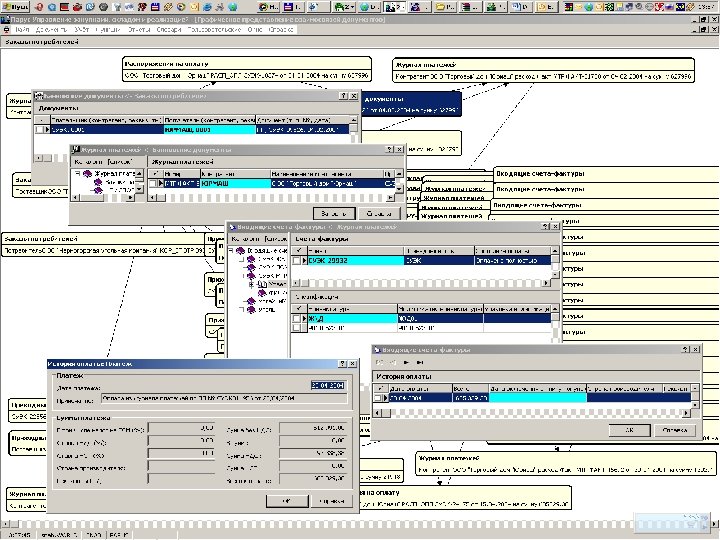Tick the СУЭК row checkbox in Банковские документы
The width and height of the screenshot is (720, 540).
click(39, 130)
